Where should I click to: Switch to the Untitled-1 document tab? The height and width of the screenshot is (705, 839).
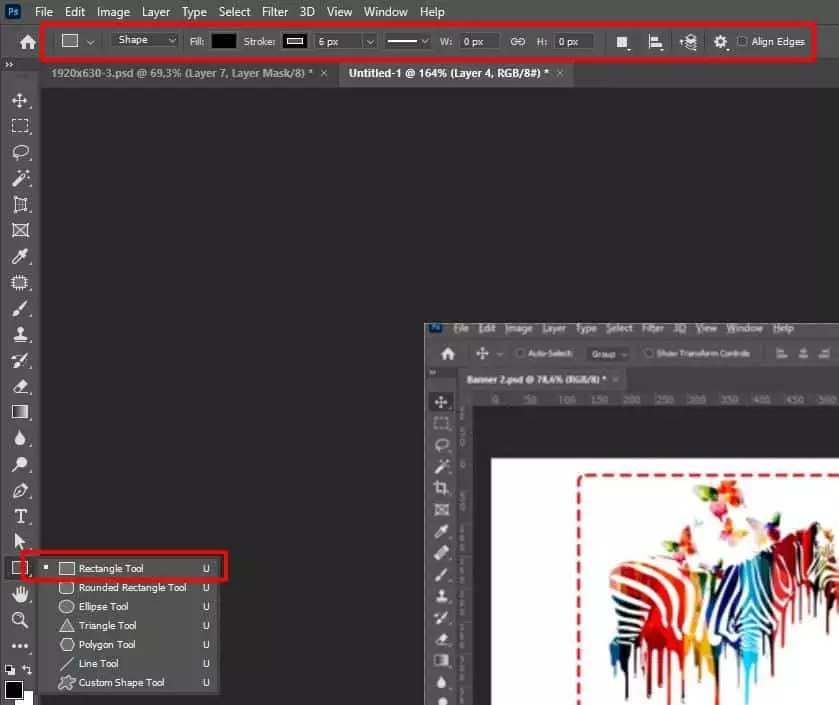pos(450,73)
